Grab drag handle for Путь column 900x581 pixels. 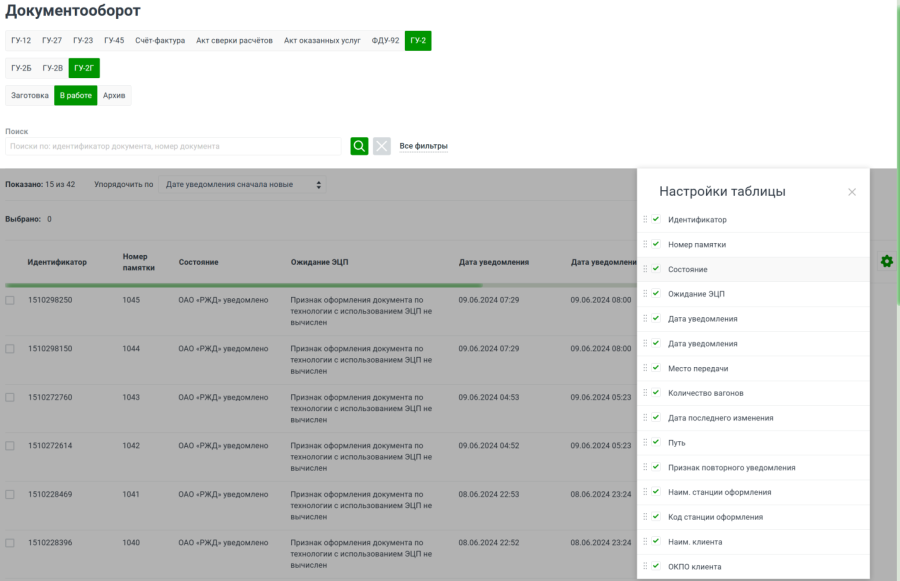(645, 442)
